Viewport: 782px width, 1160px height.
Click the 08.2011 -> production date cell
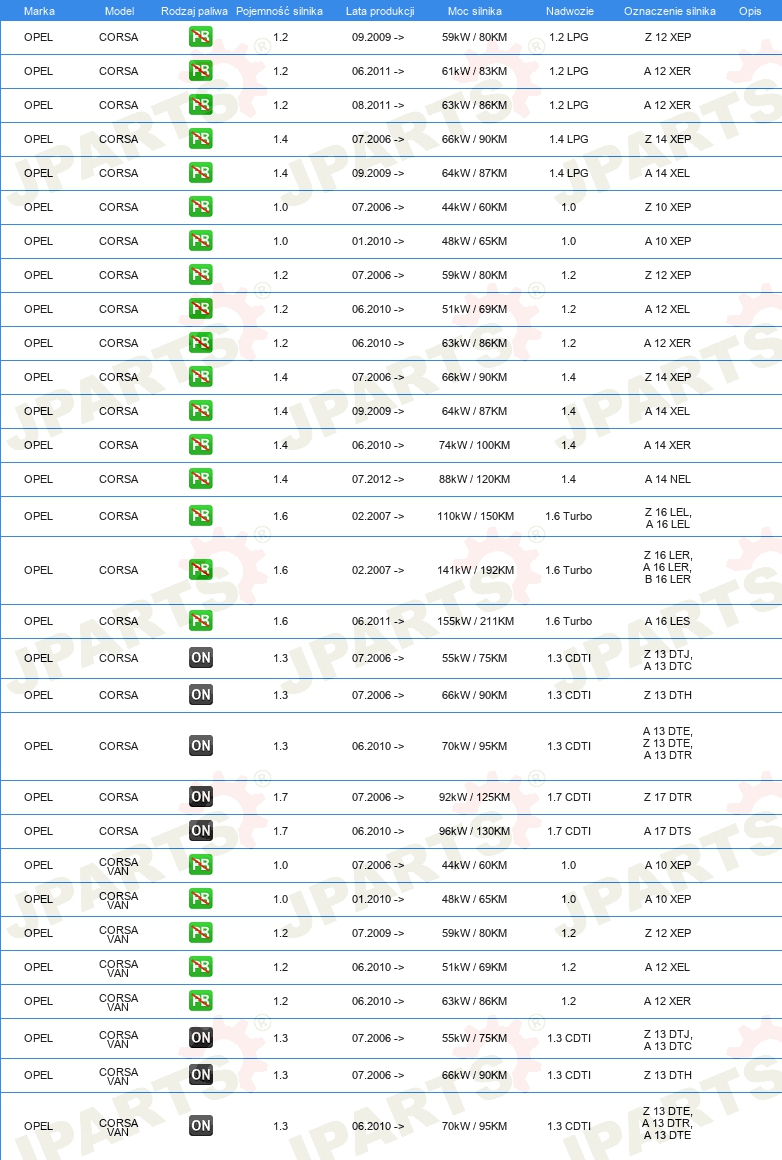pos(377,105)
